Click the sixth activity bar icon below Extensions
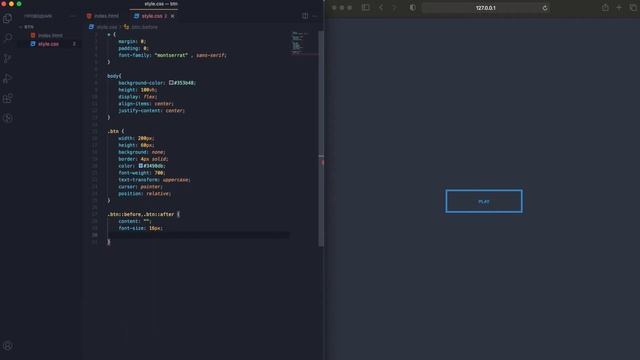The image size is (640, 360). point(7,118)
